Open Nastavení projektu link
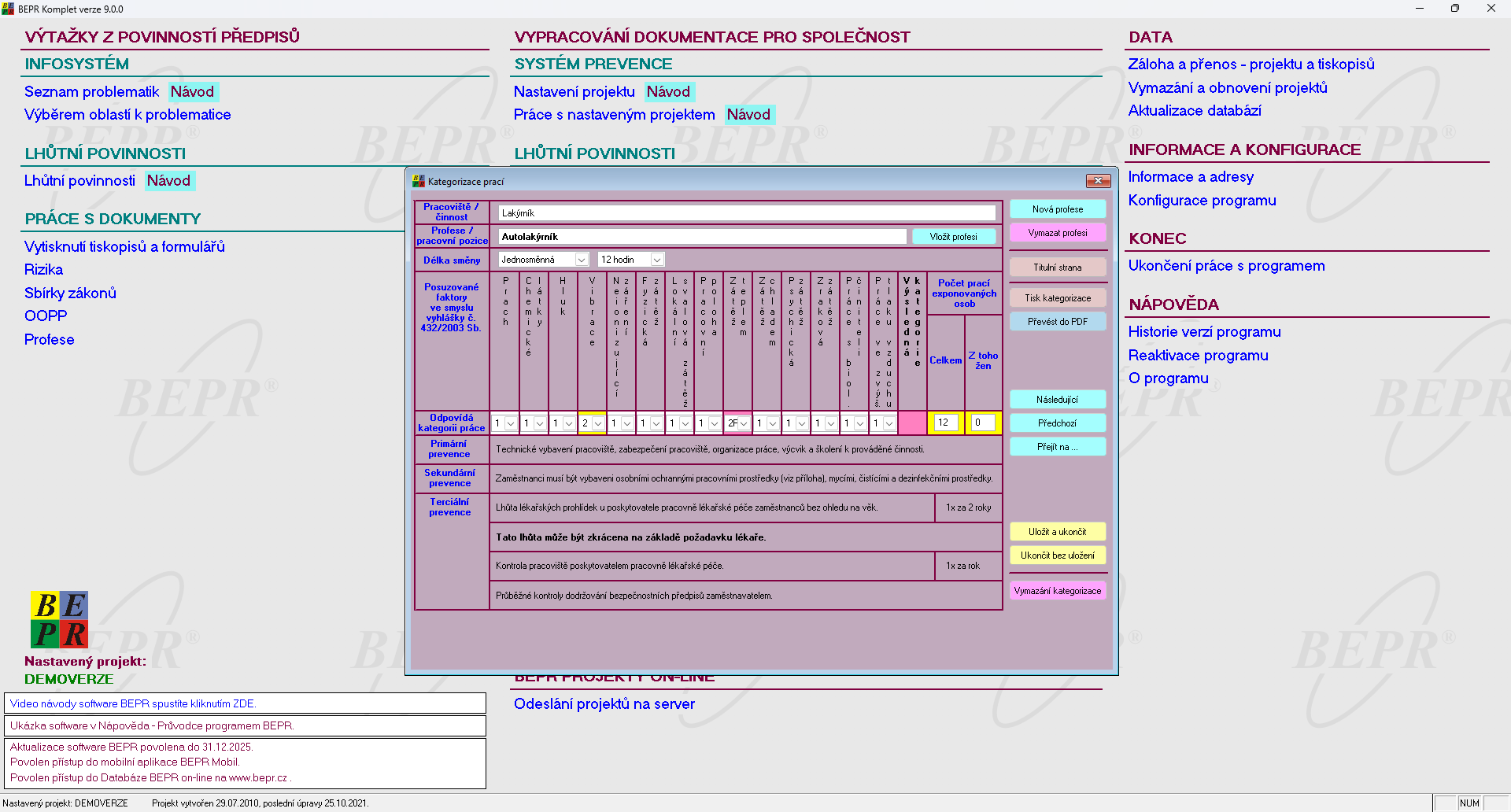This screenshot has width=1511, height=812. tap(574, 92)
